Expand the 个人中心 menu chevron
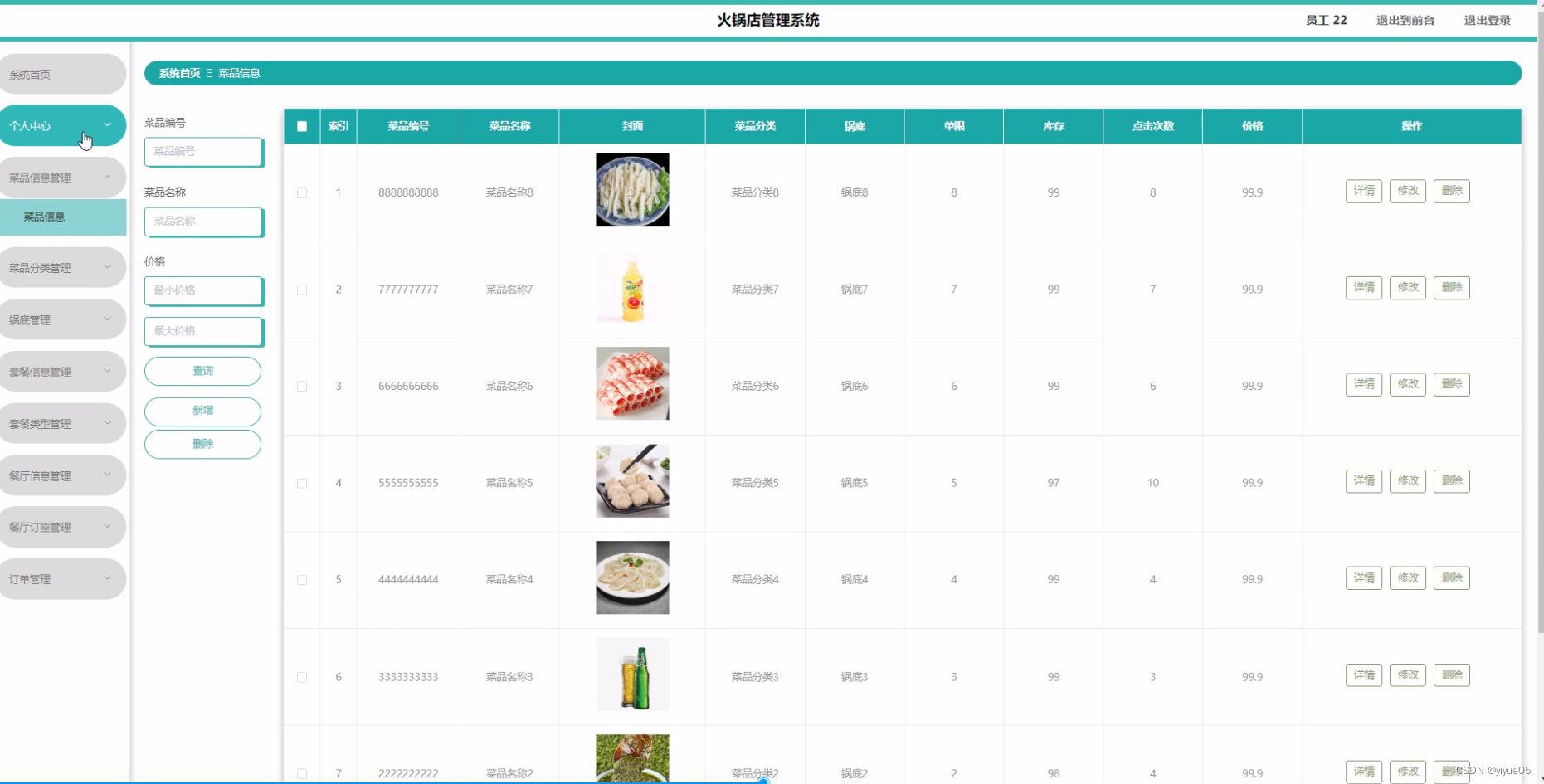The width and height of the screenshot is (1544, 784). coord(107,125)
